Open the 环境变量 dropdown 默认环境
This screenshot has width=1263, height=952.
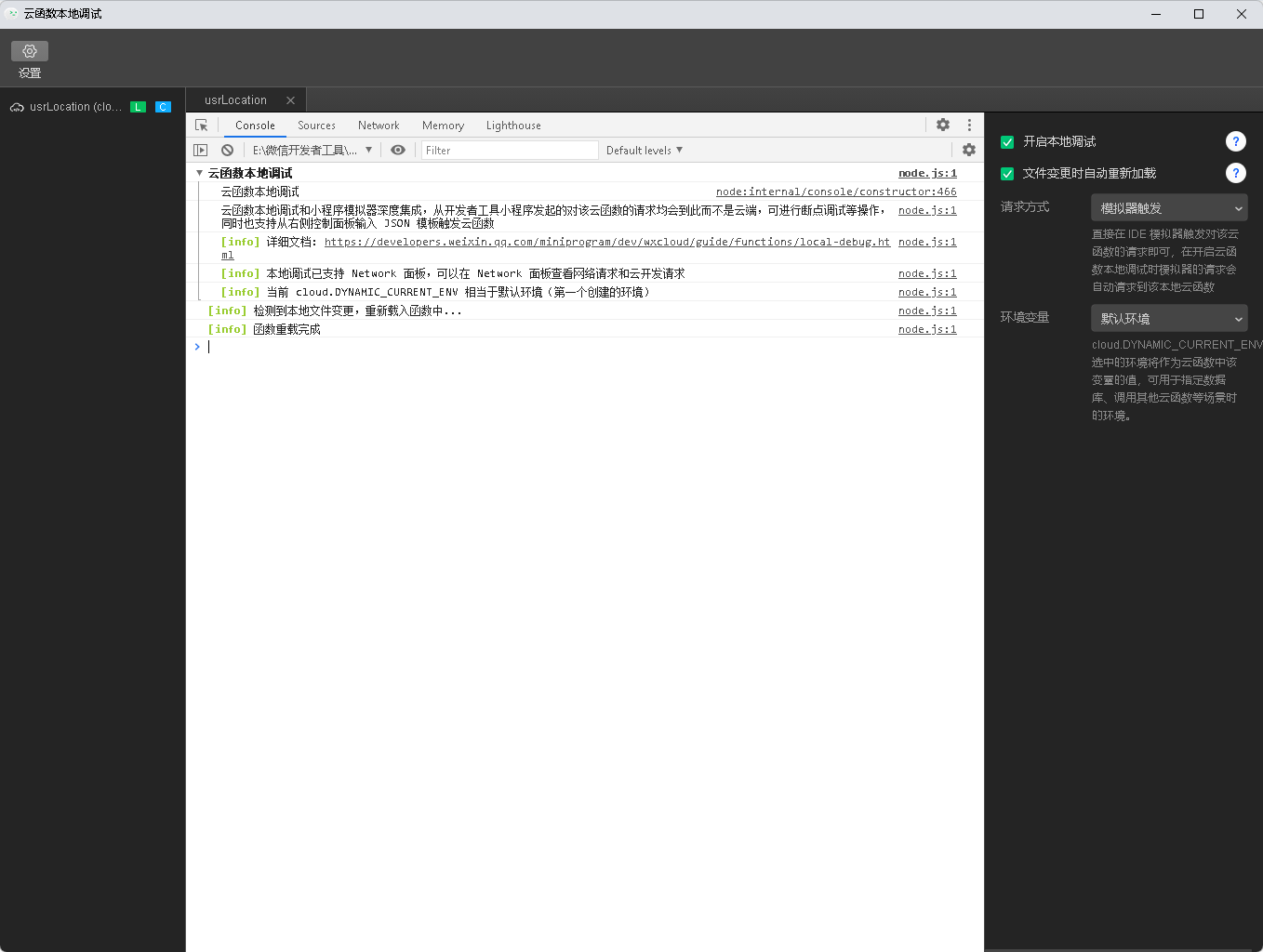(x=1169, y=318)
